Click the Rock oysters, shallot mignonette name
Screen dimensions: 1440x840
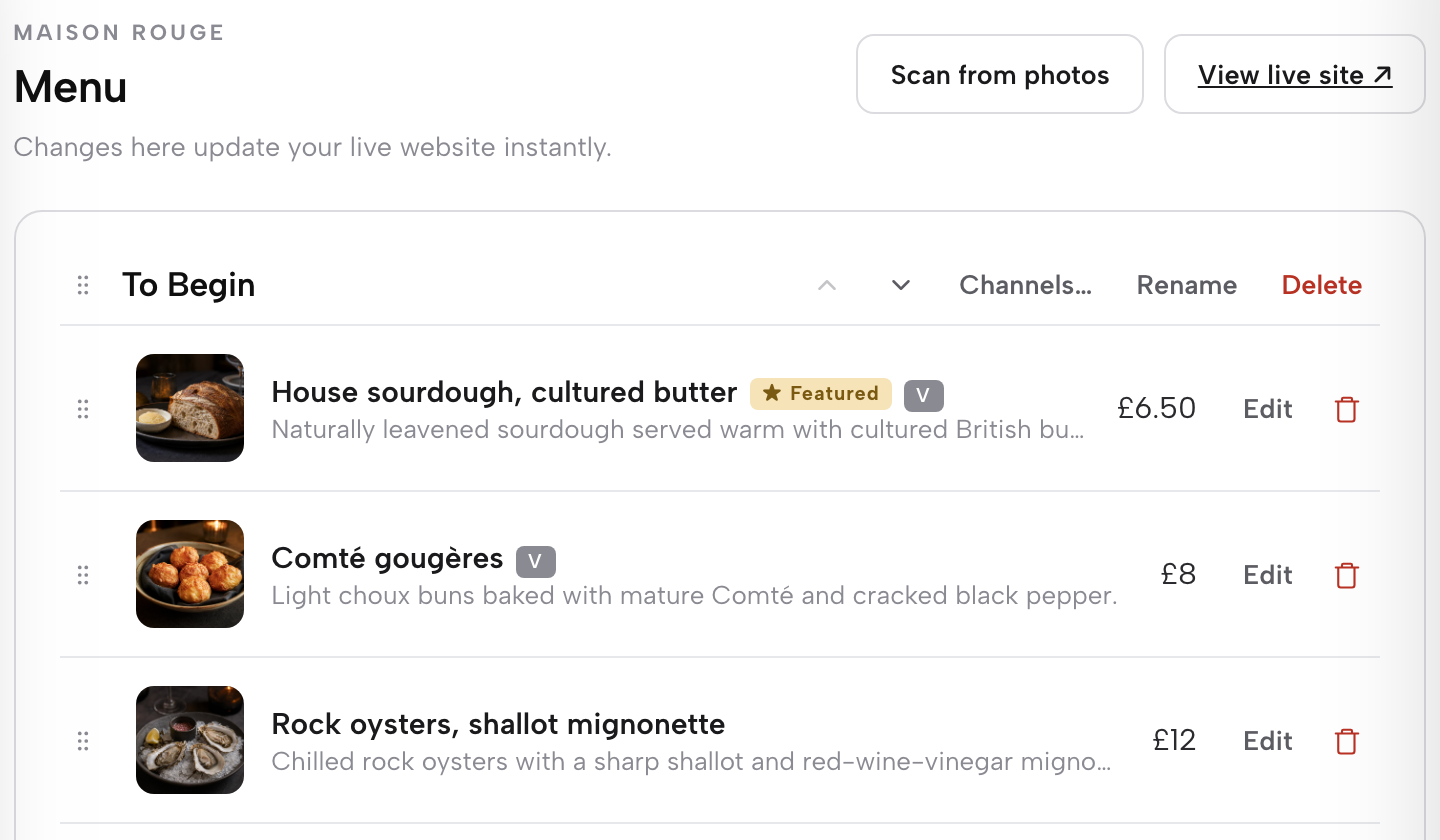click(498, 724)
